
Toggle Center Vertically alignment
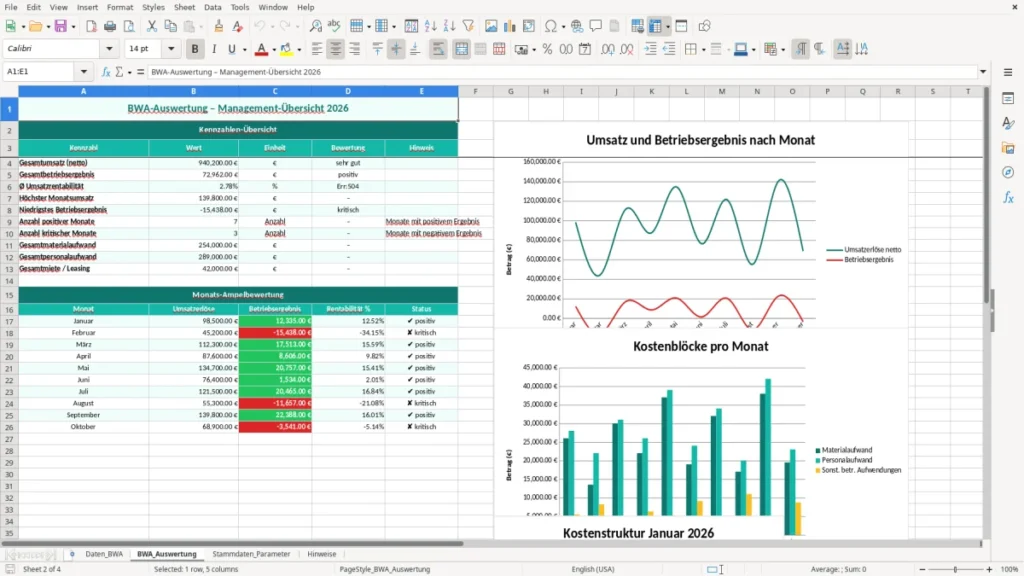(396, 49)
